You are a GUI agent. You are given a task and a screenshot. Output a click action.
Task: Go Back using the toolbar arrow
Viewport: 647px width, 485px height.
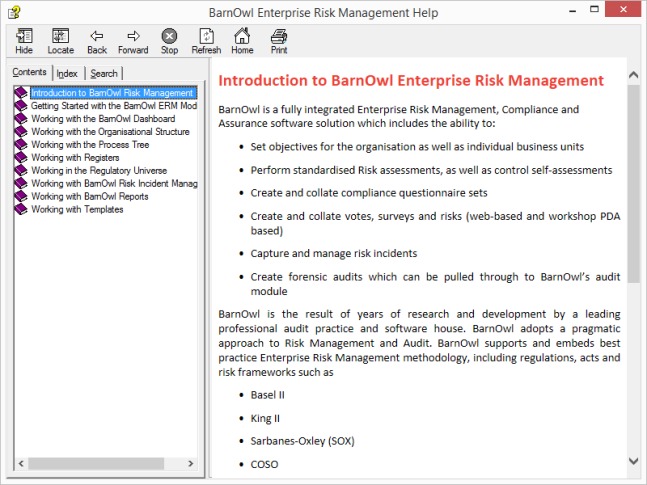tap(97, 41)
